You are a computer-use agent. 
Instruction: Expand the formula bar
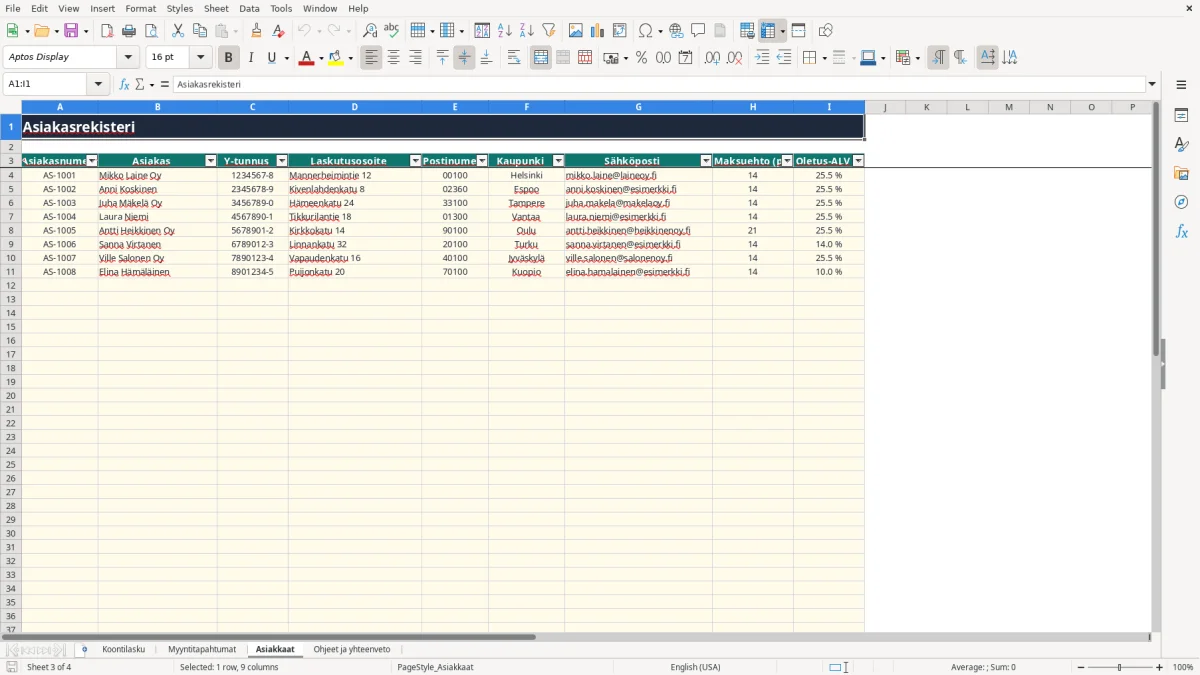[x=1152, y=84]
